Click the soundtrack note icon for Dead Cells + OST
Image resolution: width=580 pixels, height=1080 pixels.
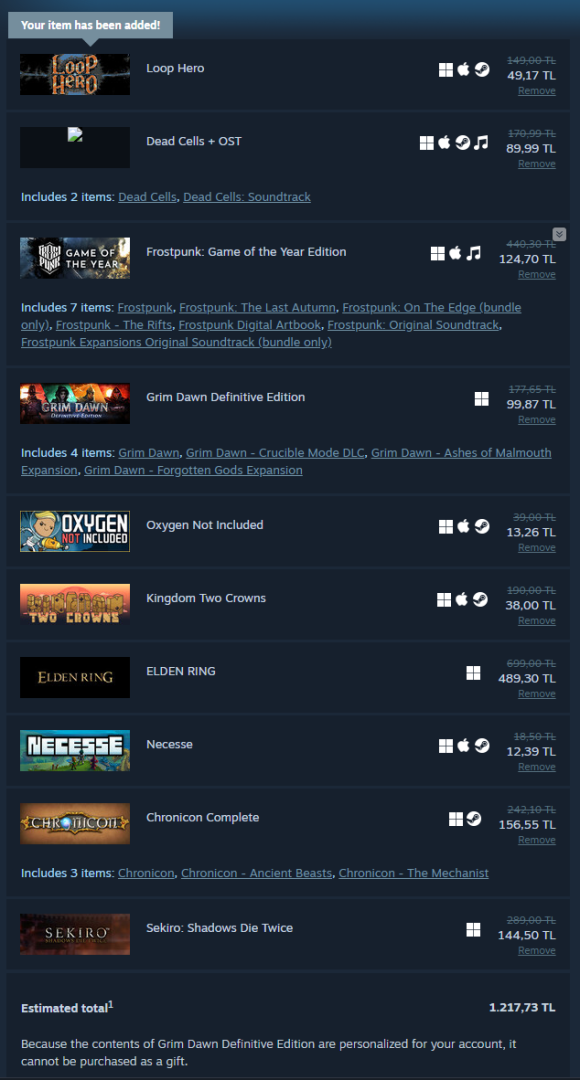point(481,143)
